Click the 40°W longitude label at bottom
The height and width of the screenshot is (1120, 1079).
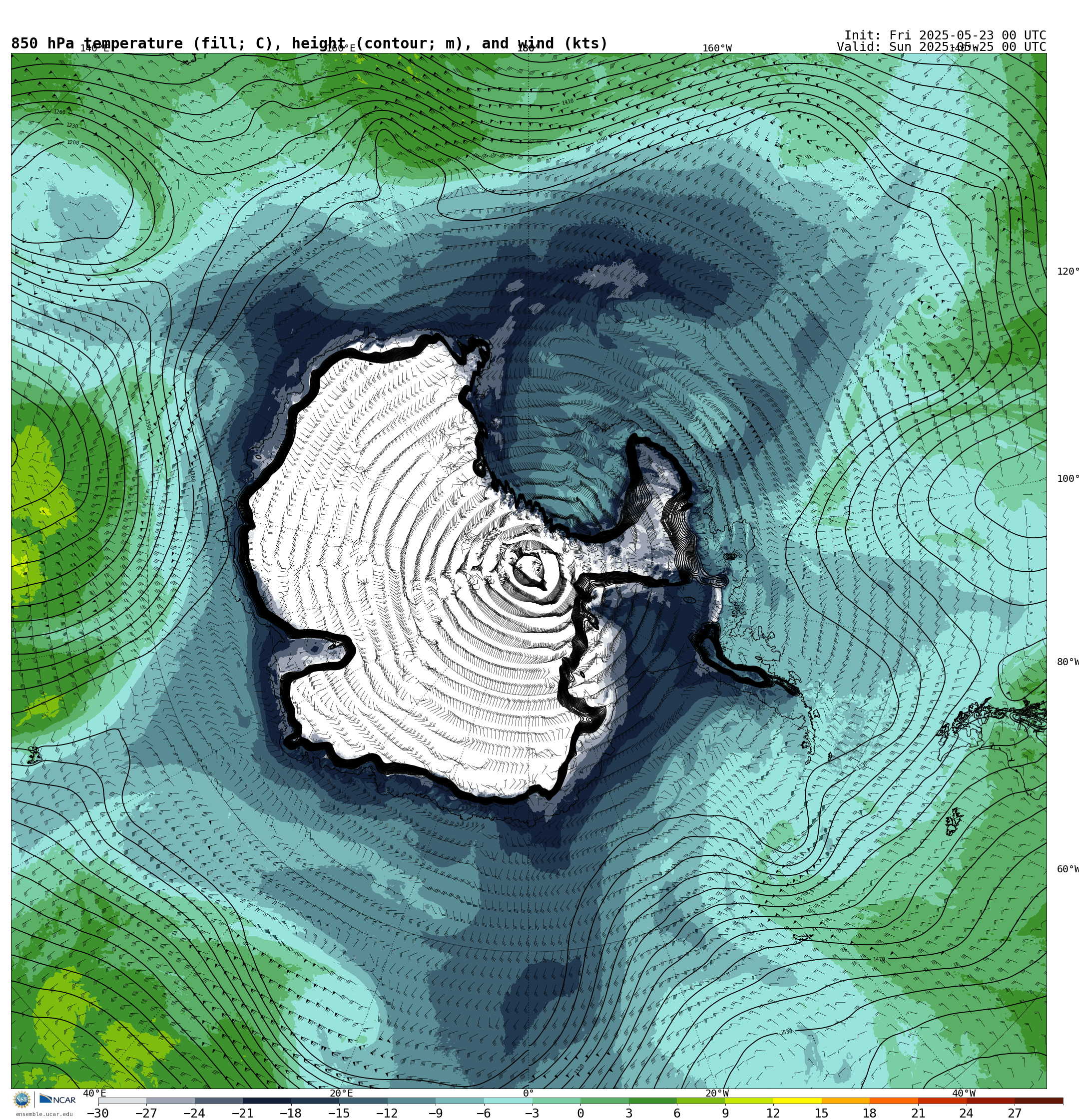pos(964,1093)
